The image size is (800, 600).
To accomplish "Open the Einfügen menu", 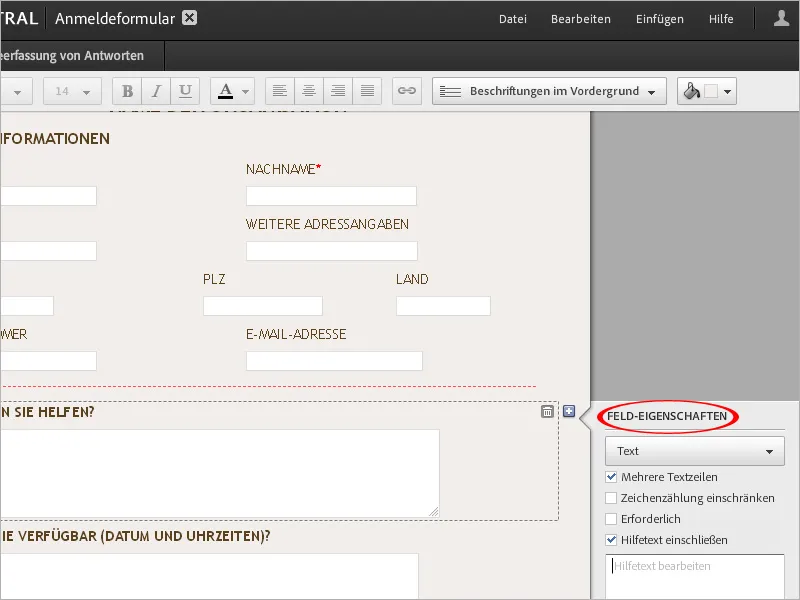I will click(x=659, y=18).
